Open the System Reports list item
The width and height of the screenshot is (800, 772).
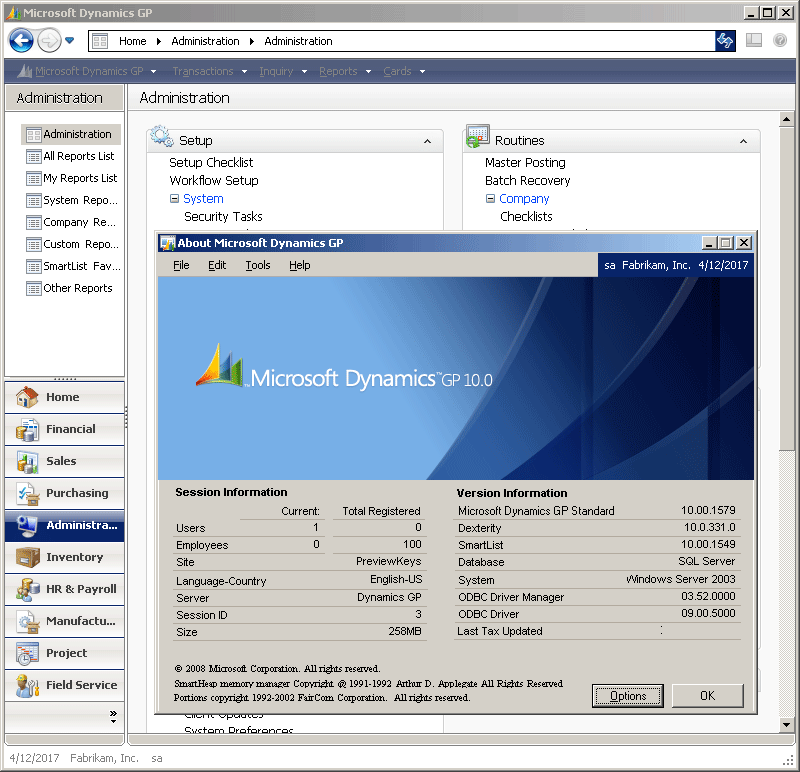(x=72, y=200)
